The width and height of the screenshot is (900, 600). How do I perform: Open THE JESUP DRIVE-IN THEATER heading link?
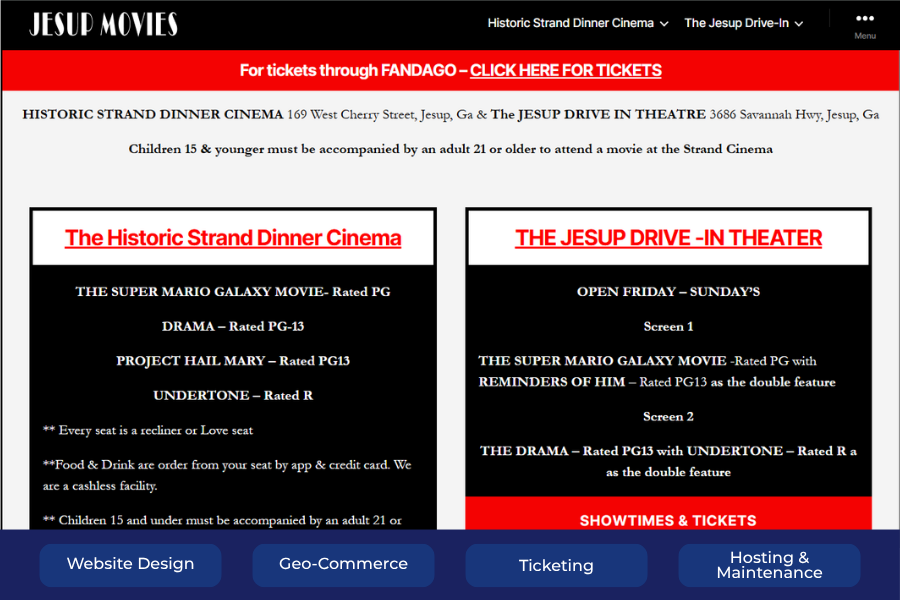667,237
